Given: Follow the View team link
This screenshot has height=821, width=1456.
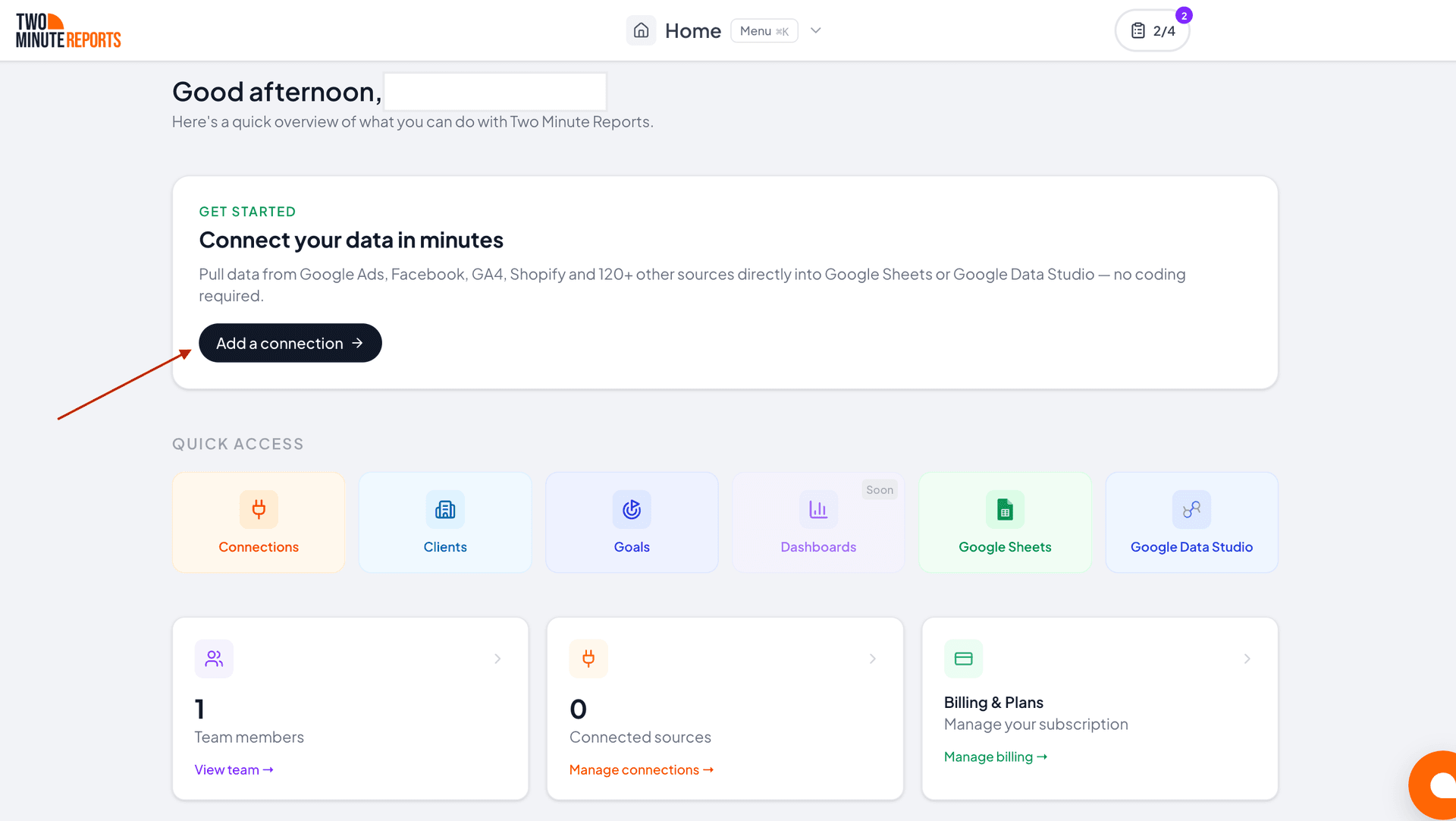Looking at the screenshot, I should click(x=234, y=769).
